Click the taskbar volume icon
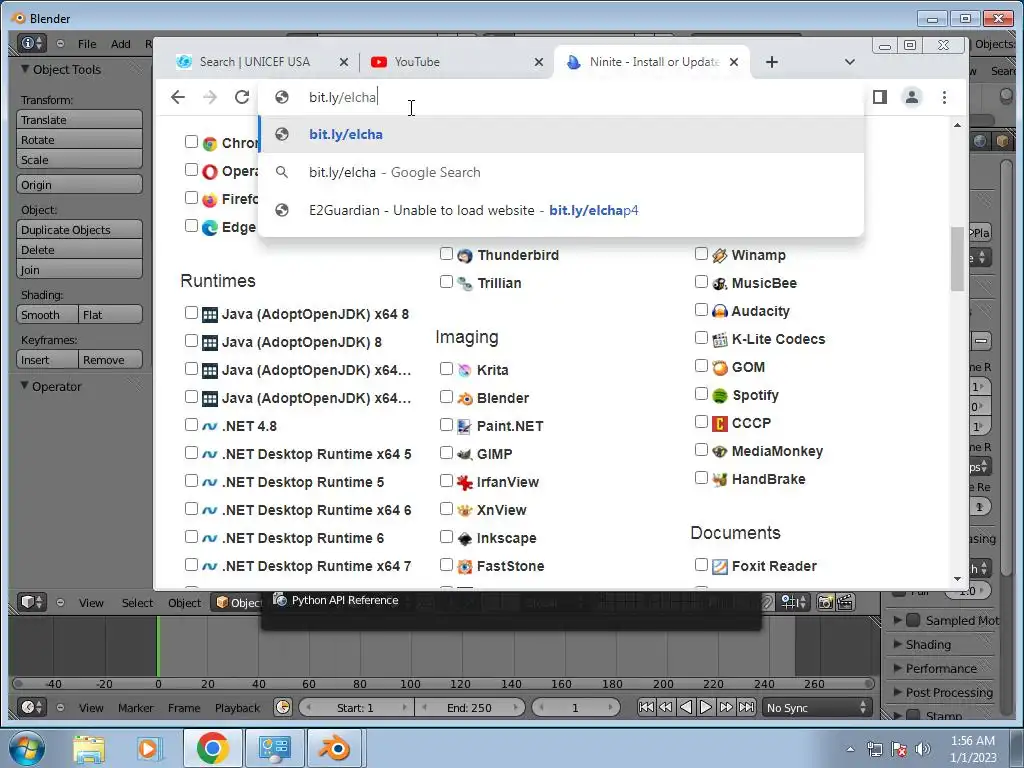Screen dimensions: 1024x768 pyautogui.click(x=923, y=749)
